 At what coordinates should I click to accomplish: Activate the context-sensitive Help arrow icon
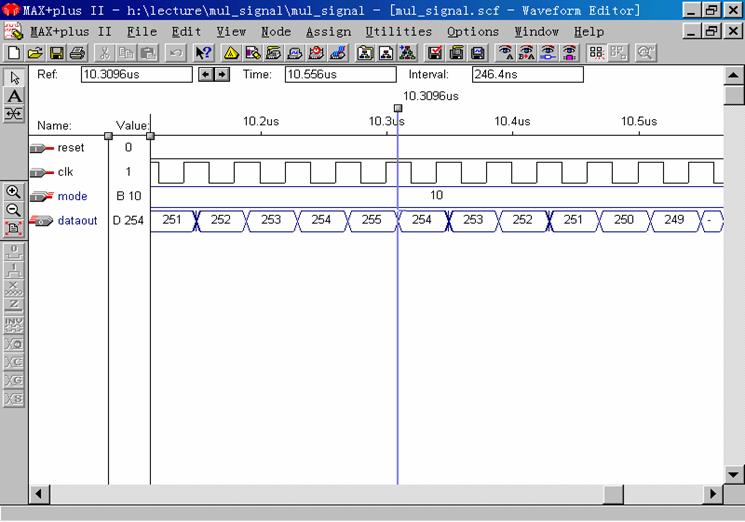pos(203,53)
